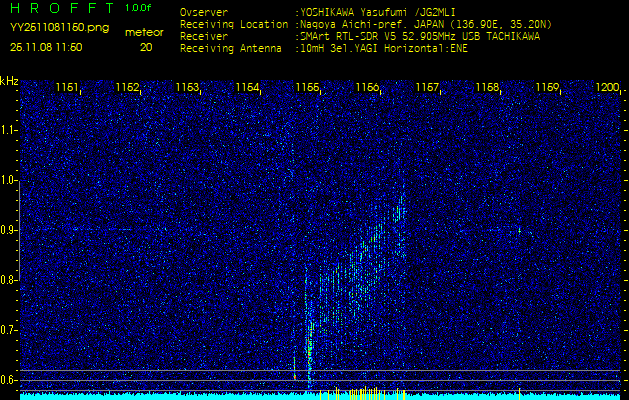
Task: Click the 1156 time tick label
Action: coord(367,87)
